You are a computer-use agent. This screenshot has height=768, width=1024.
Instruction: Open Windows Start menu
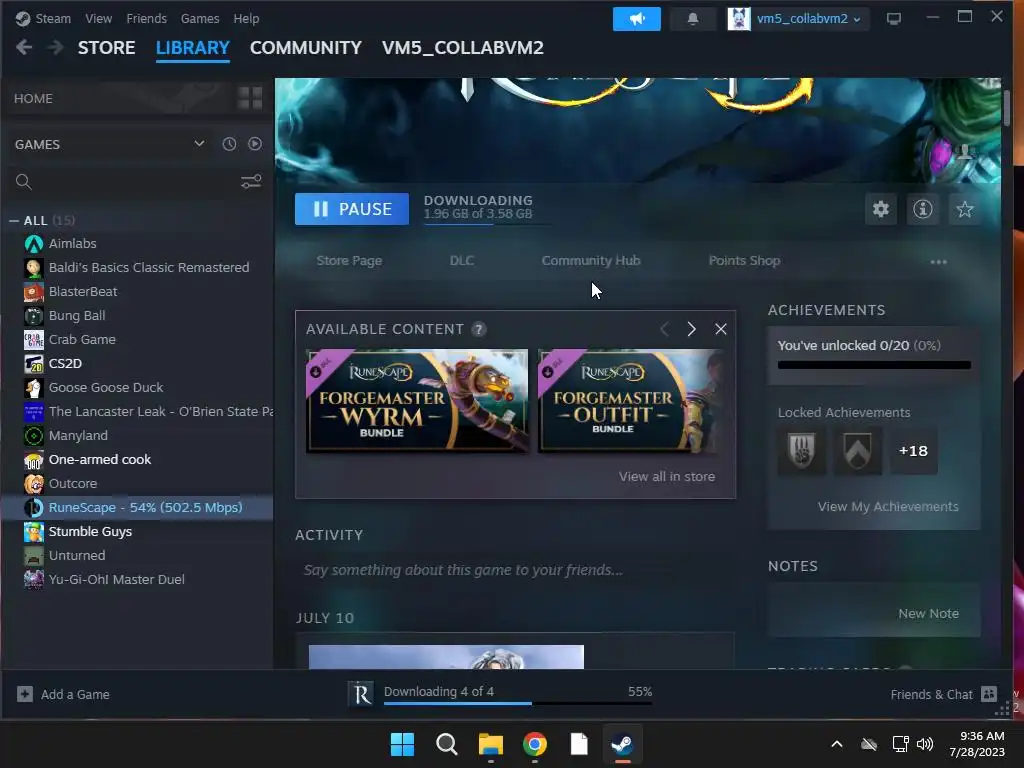[402, 744]
